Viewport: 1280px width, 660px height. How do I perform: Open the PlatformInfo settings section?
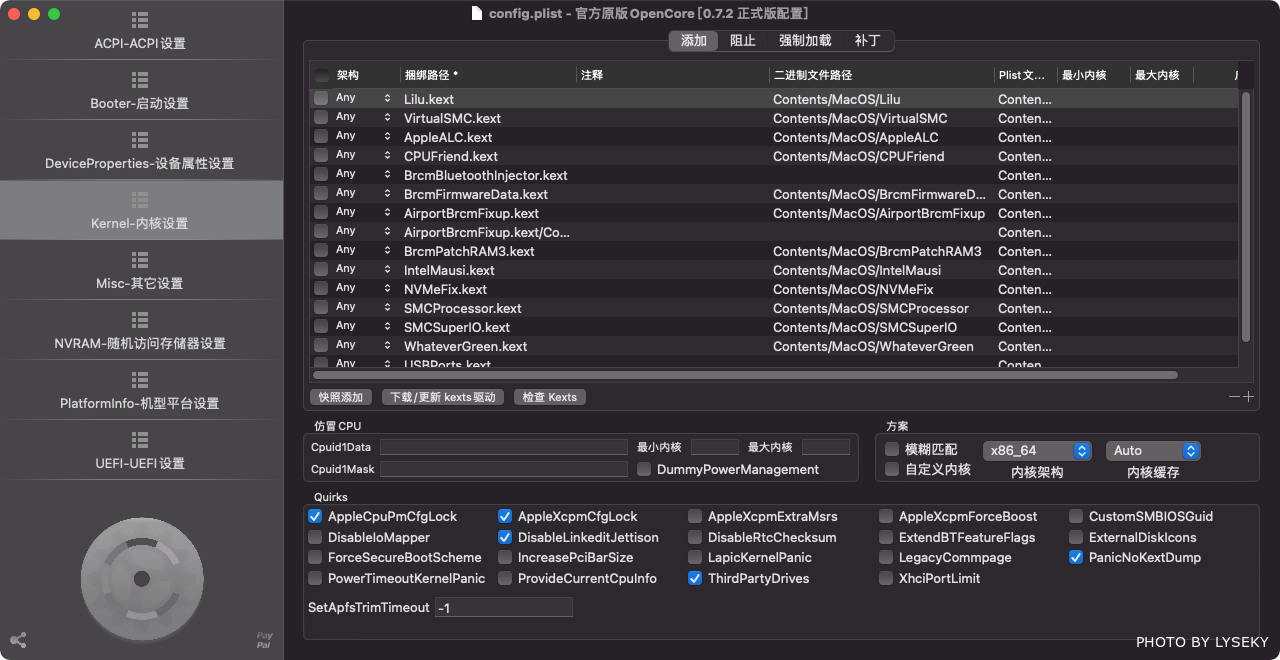pos(140,391)
